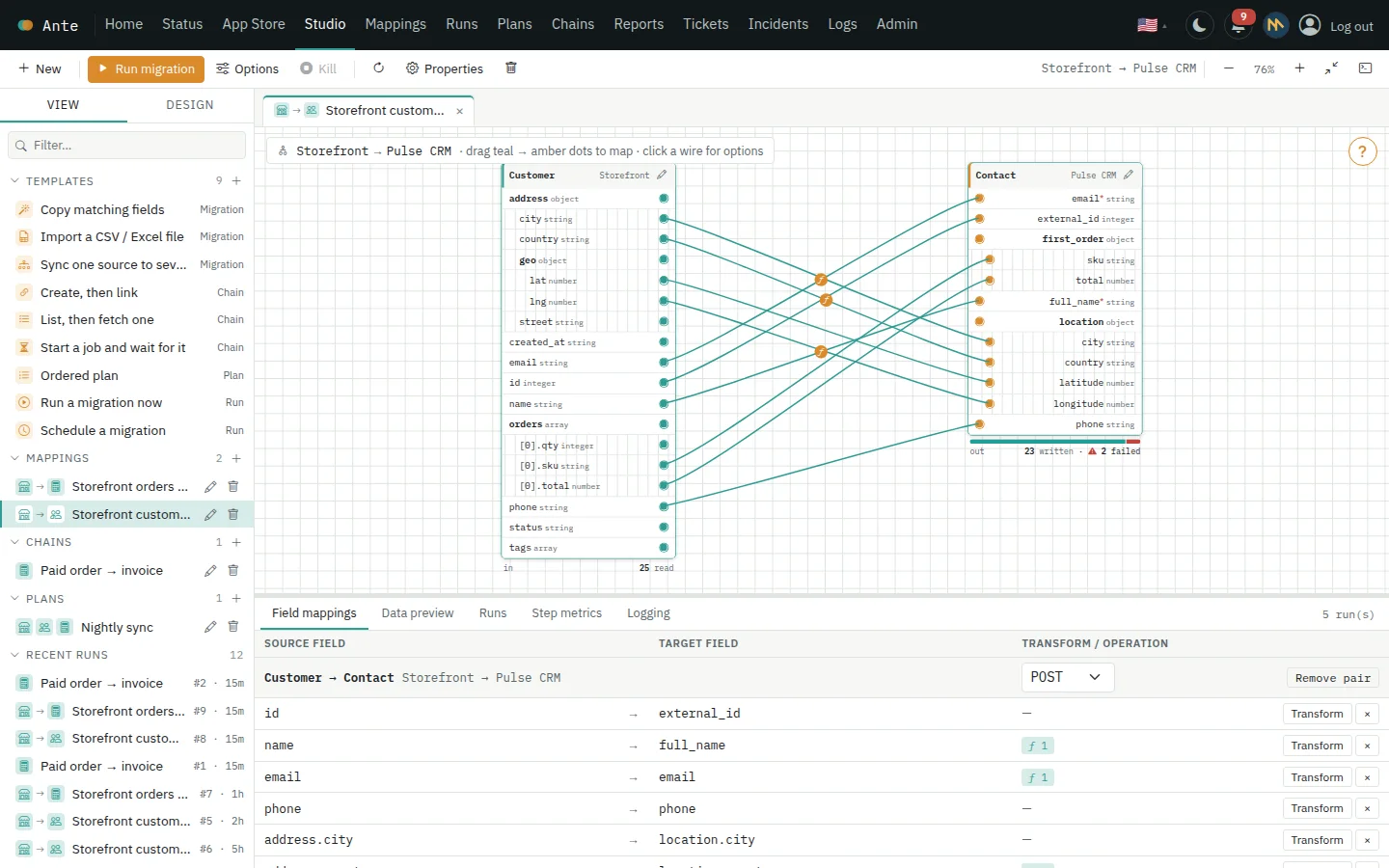Click the Contact output progress bar
The image size is (1389, 868).
(x=1054, y=442)
